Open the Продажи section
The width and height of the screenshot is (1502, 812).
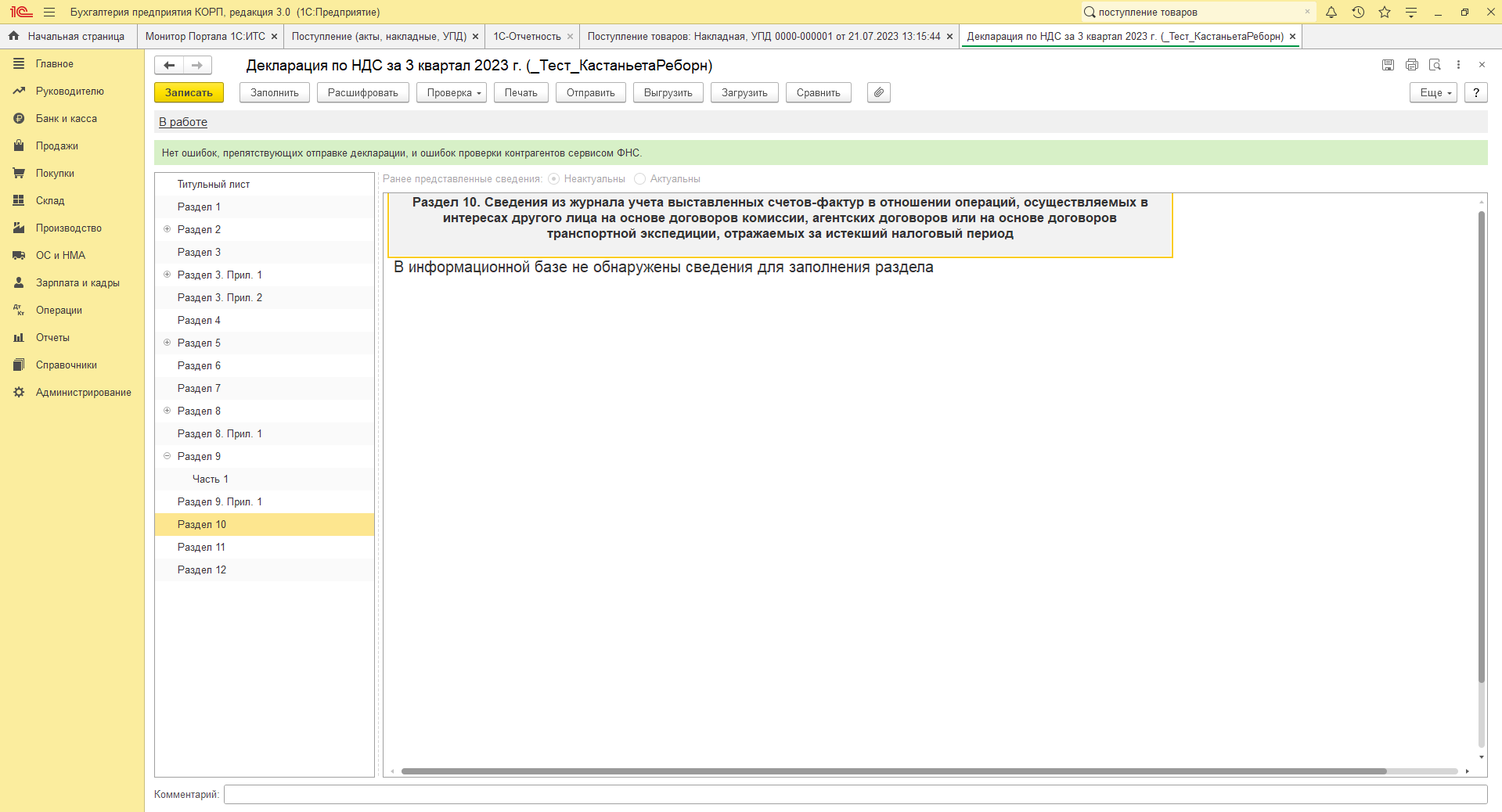[72, 146]
